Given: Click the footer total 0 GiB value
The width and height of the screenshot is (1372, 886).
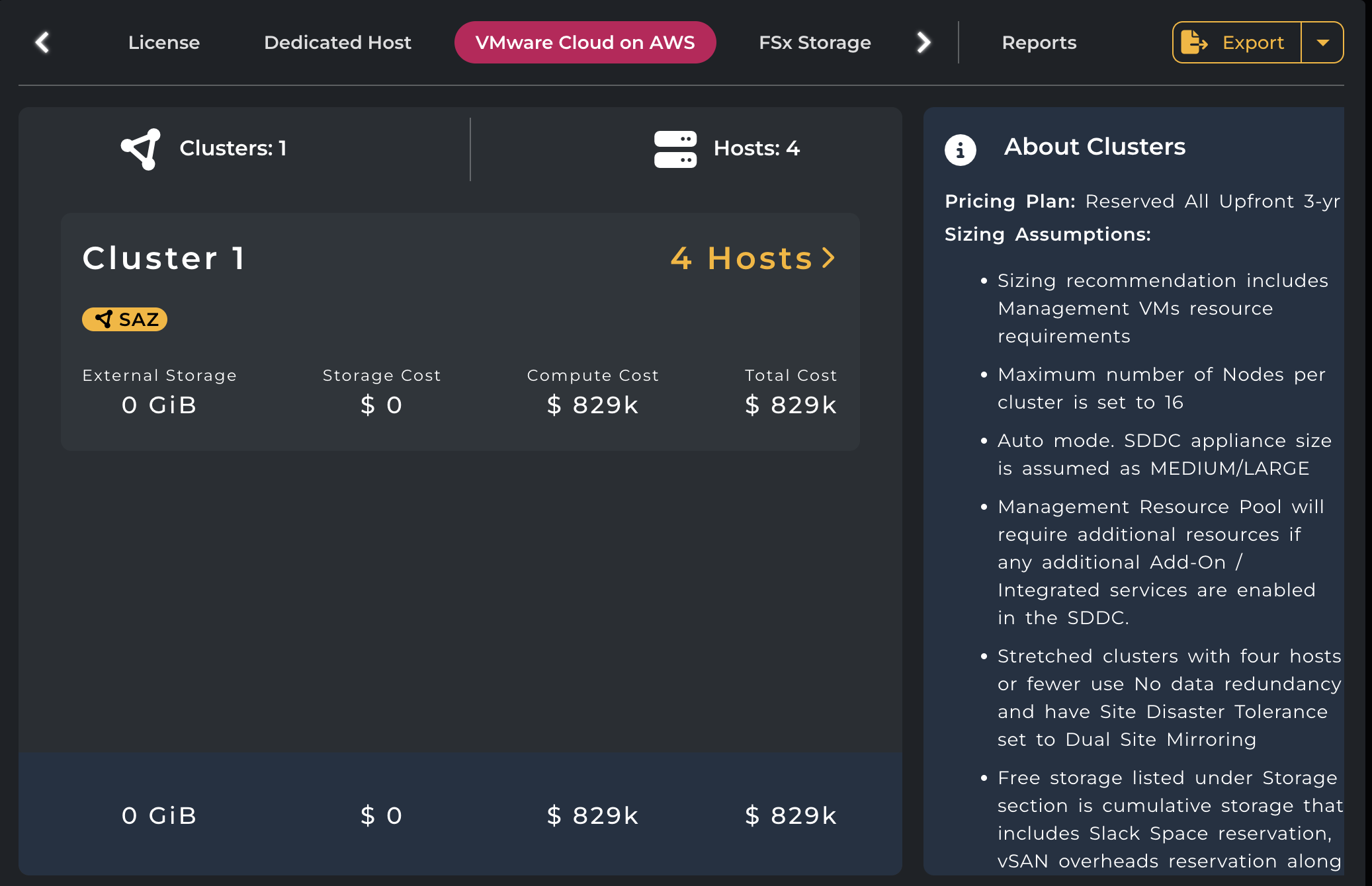Looking at the screenshot, I should tap(159, 815).
